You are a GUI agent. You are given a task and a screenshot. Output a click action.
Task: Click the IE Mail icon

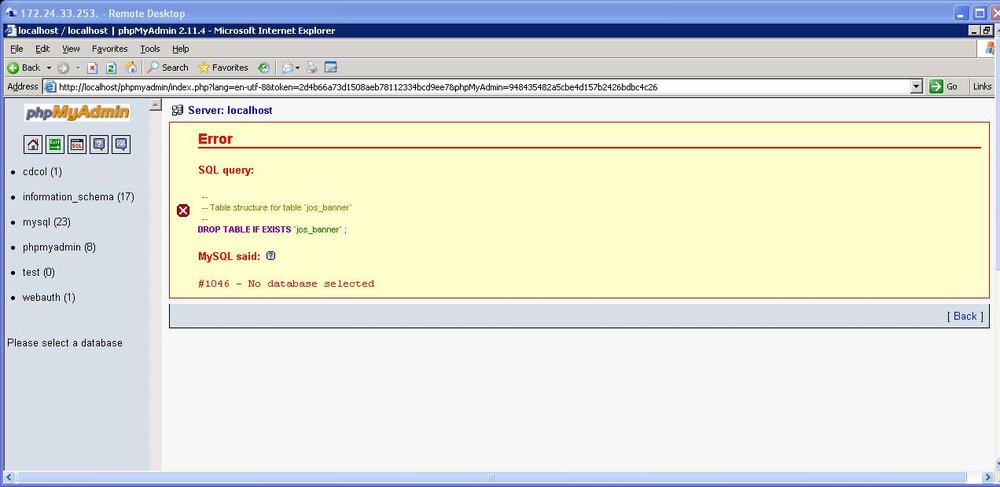coord(288,68)
